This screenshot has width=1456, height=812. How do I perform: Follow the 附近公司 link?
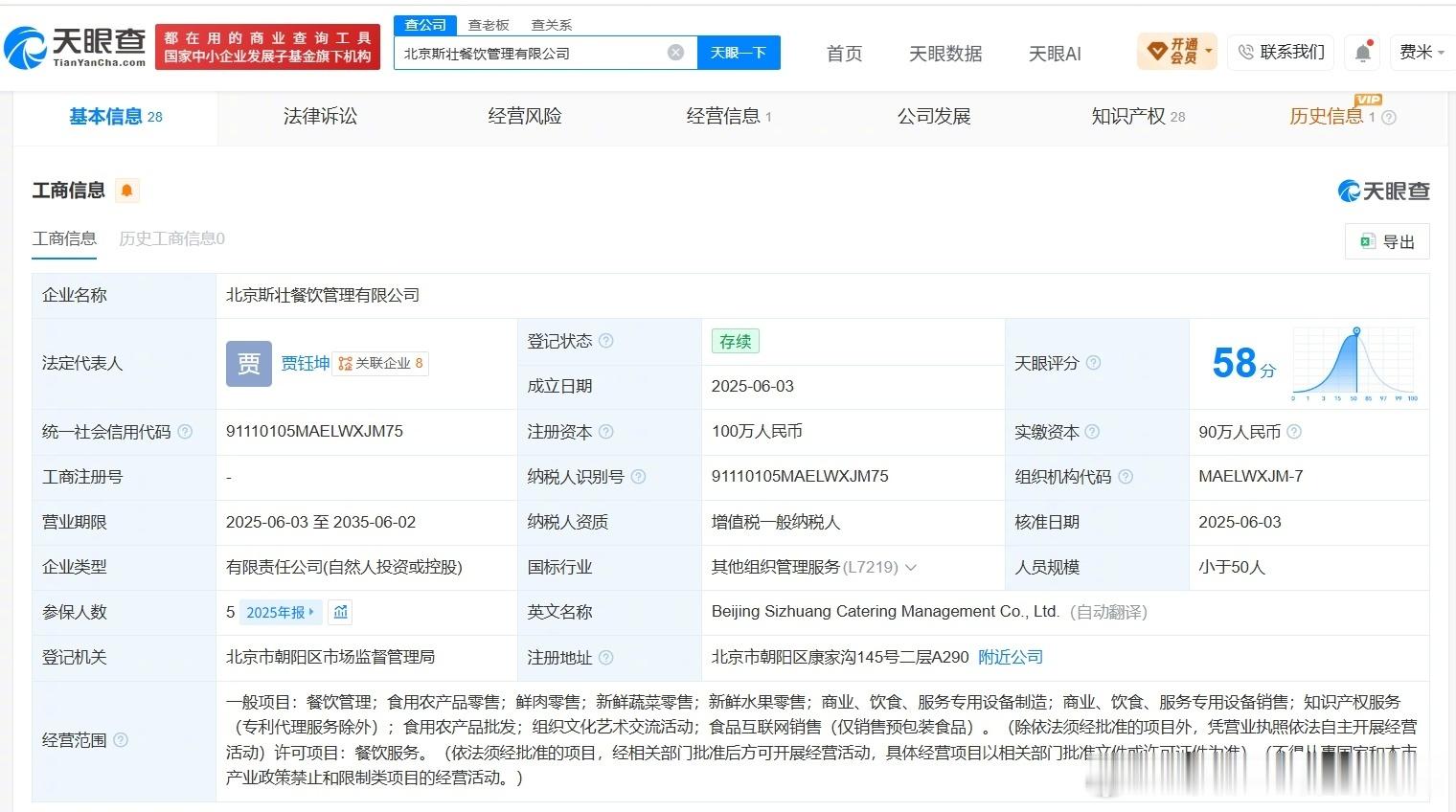click(1011, 657)
